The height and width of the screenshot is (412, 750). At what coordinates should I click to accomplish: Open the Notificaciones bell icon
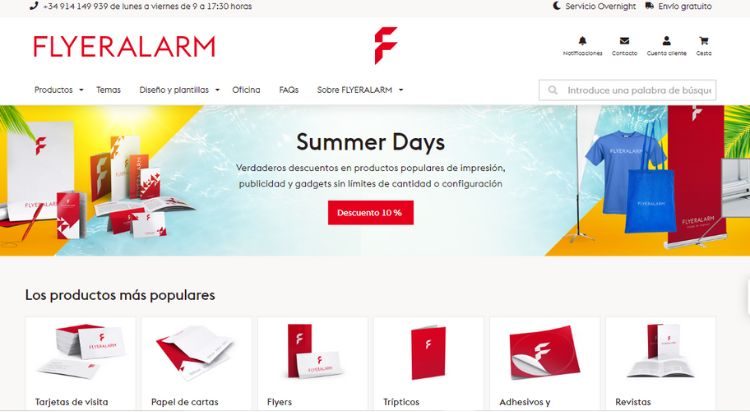(x=582, y=41)
